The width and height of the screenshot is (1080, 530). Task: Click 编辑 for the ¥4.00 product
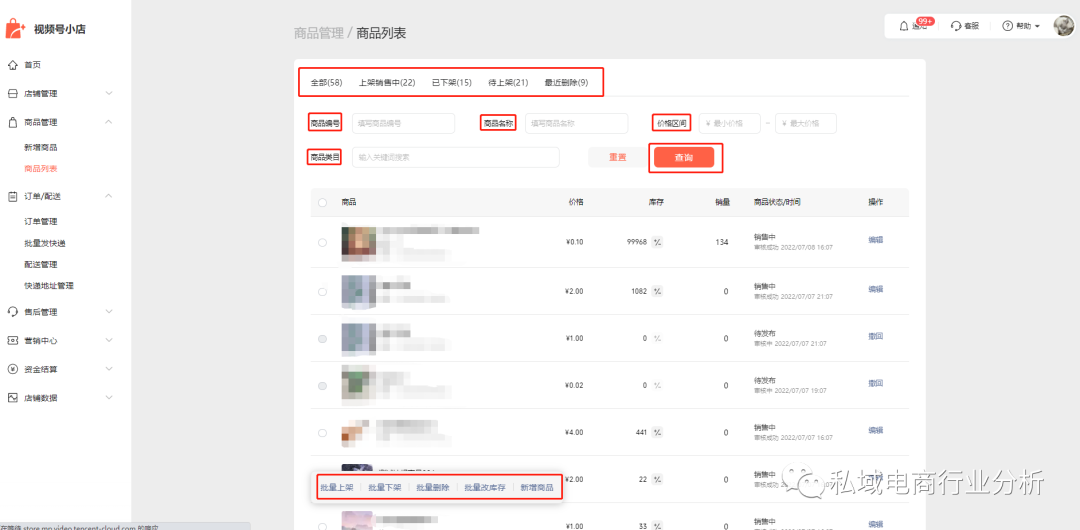point(875,430)
